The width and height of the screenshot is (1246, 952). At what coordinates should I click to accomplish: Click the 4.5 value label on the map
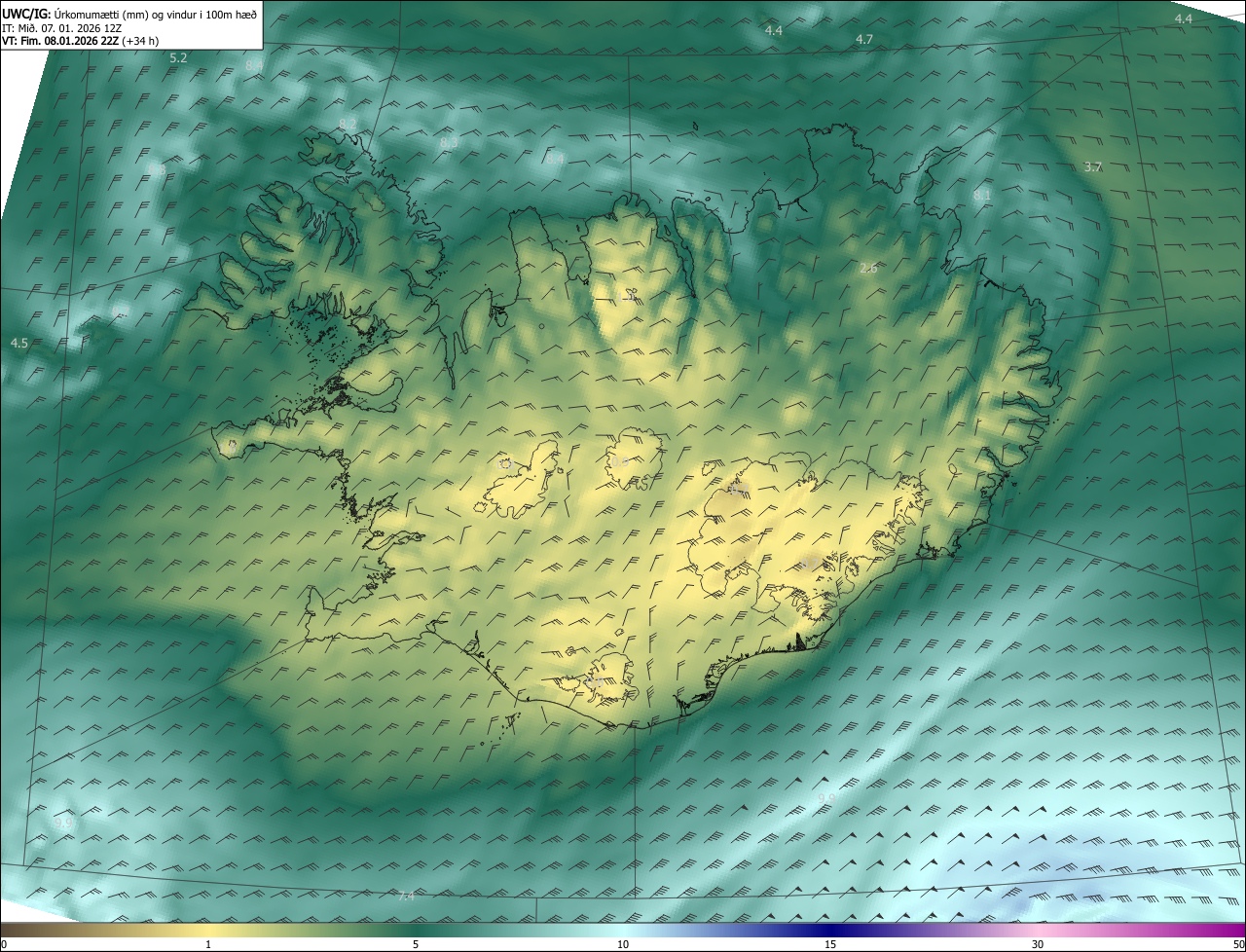pos(18,344)
